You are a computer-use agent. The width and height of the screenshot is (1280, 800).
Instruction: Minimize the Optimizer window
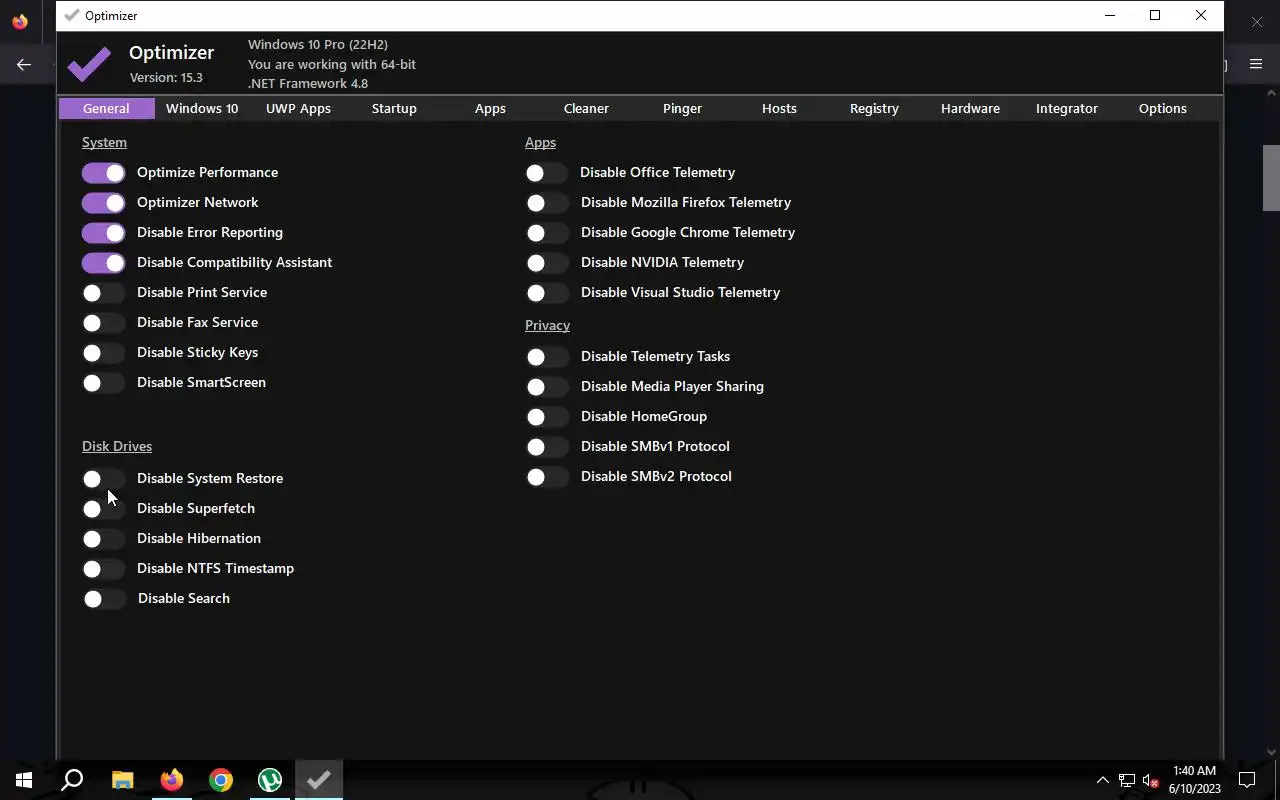point(1110,15)
